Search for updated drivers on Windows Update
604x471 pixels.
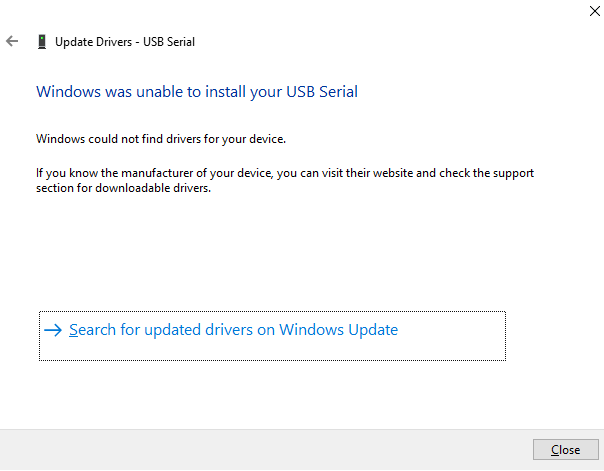233,330
